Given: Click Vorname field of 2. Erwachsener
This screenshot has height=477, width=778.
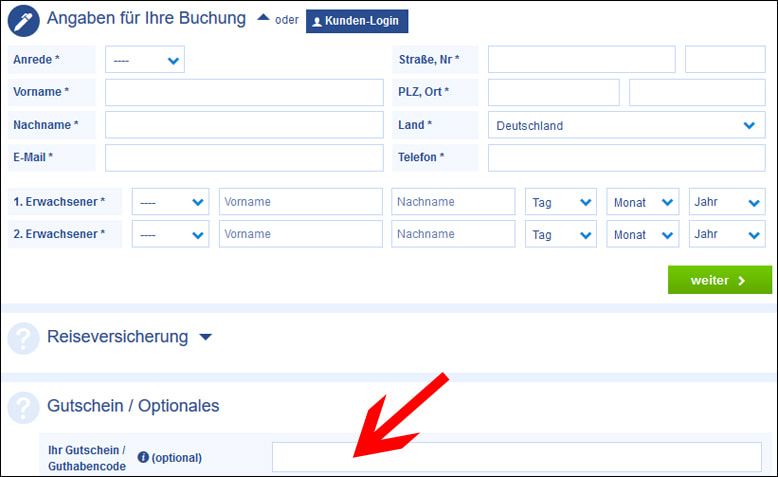Looking at the screenshot, I should tap(301, 234).
